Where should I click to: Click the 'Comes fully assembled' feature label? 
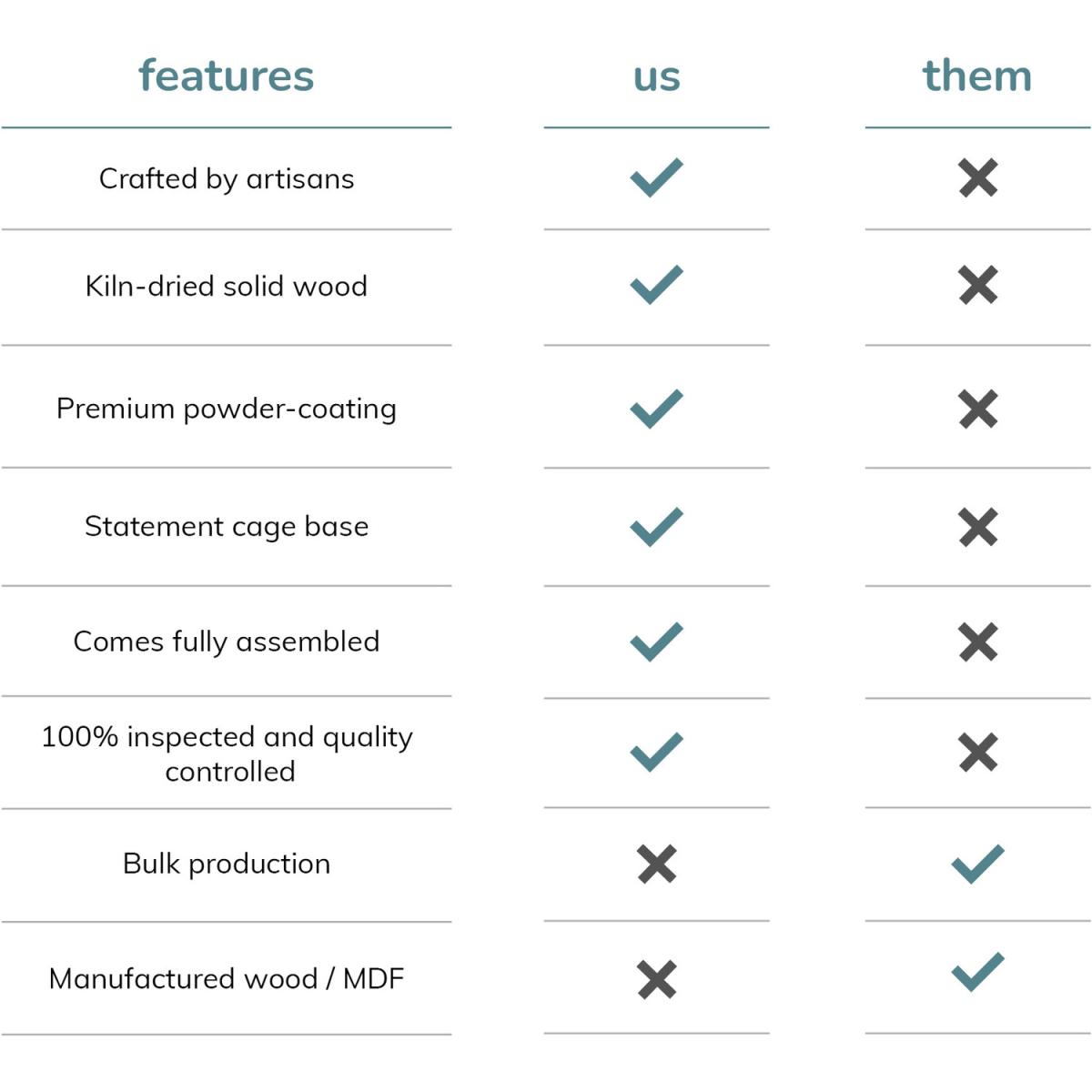227,642
